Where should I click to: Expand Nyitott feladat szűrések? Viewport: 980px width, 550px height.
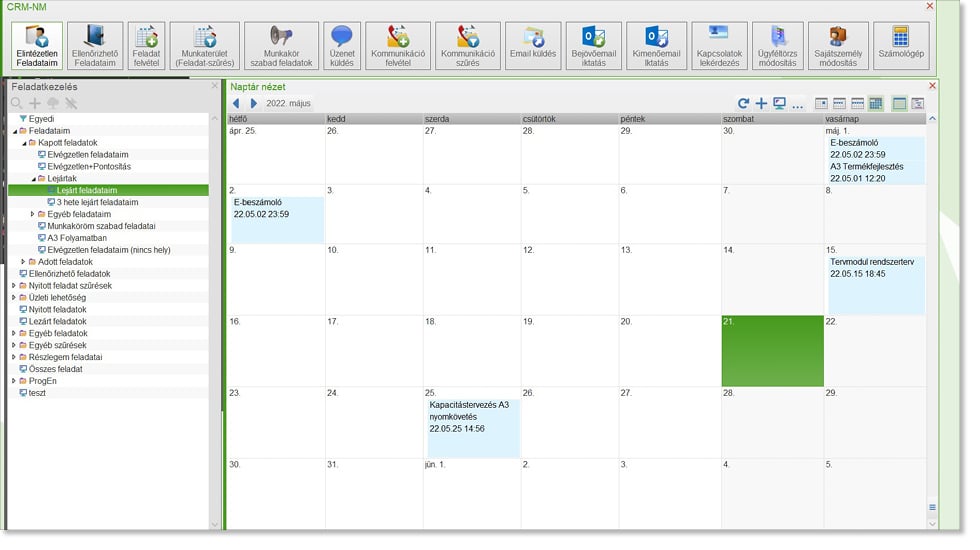tap(14, 286)
